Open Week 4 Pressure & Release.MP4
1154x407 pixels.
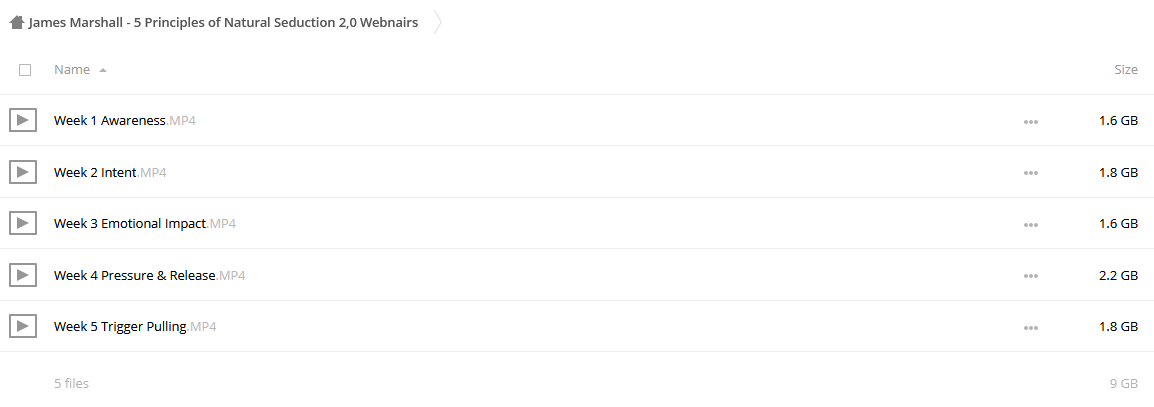(x=149, y=275)
